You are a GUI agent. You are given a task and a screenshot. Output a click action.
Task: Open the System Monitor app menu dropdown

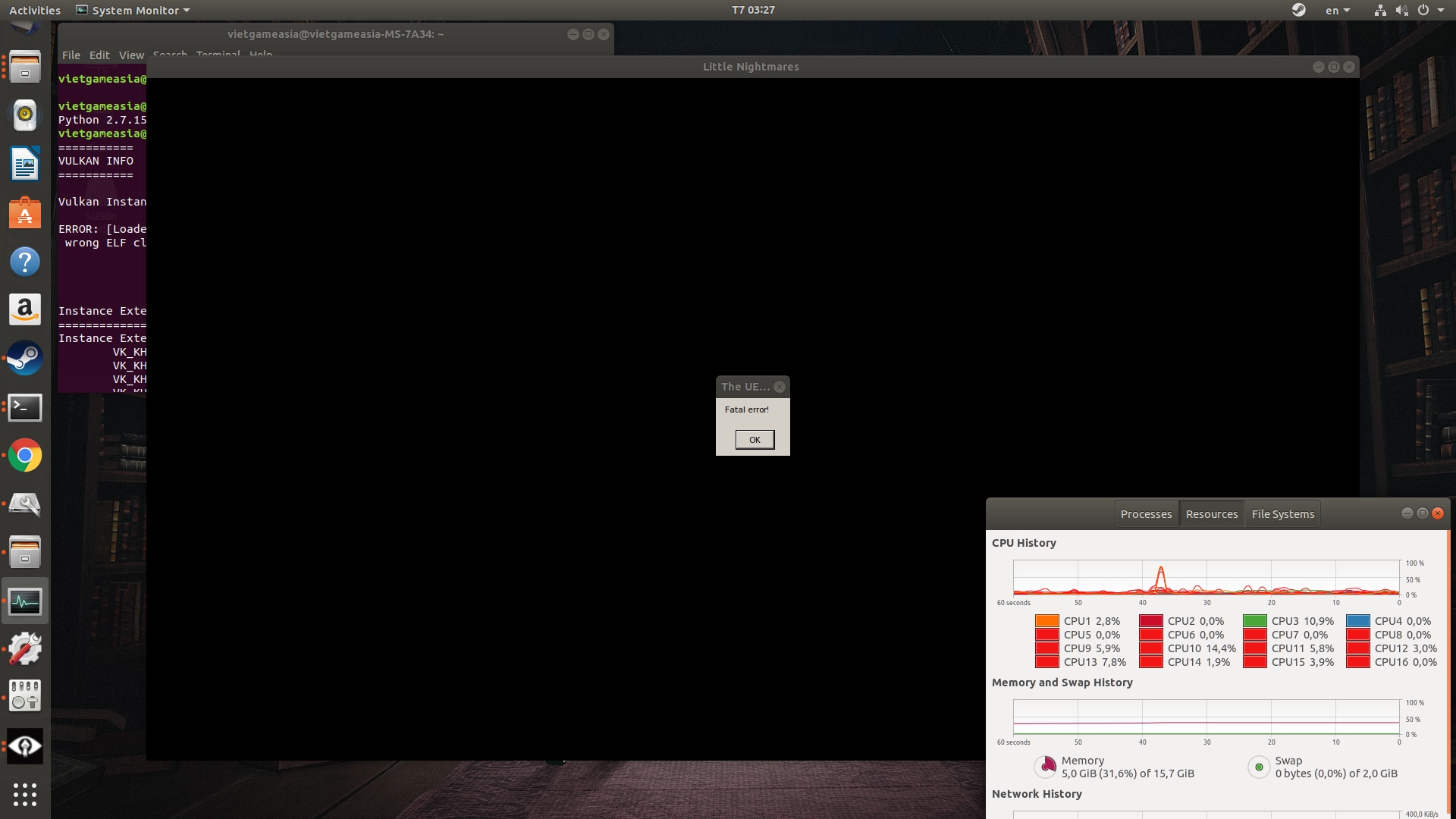tap(133, 10)
